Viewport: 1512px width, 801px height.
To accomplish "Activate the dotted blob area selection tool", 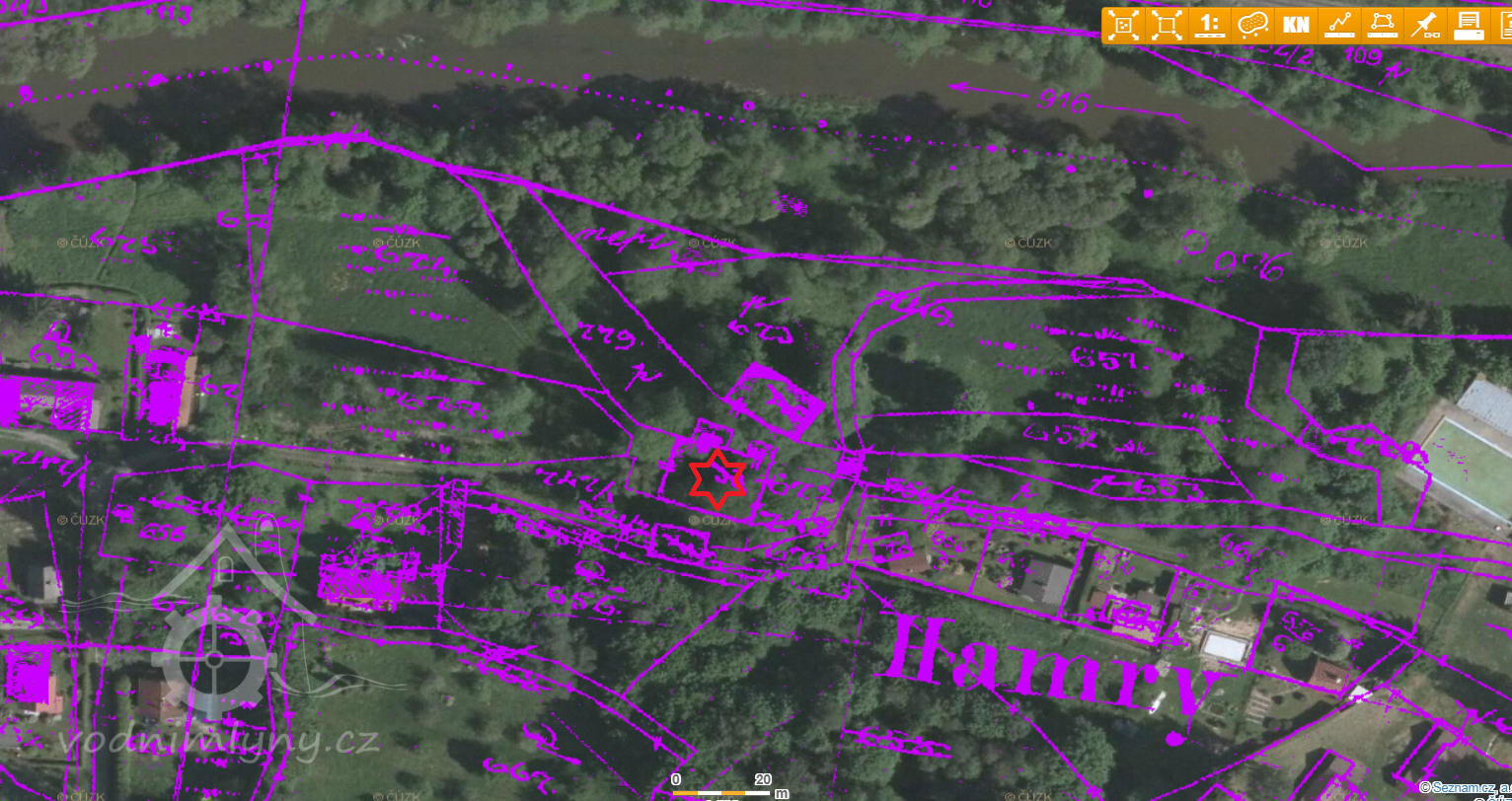I will (1251, 25).
